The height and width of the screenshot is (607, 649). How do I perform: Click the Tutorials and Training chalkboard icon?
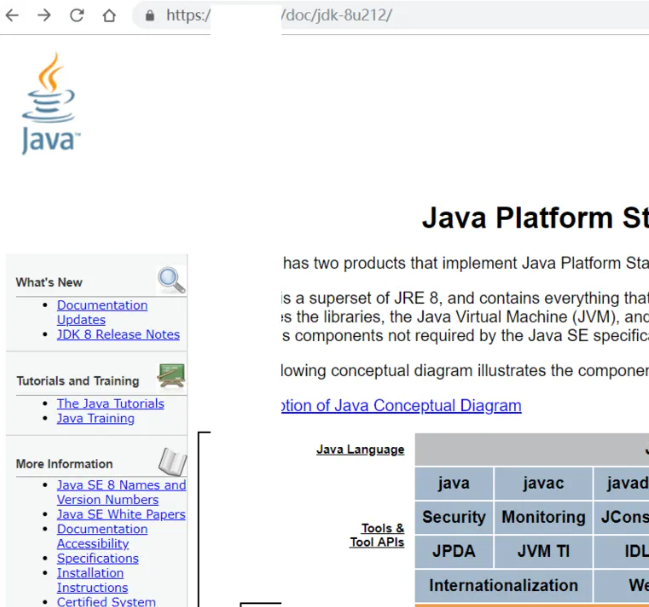pos(171,377)
